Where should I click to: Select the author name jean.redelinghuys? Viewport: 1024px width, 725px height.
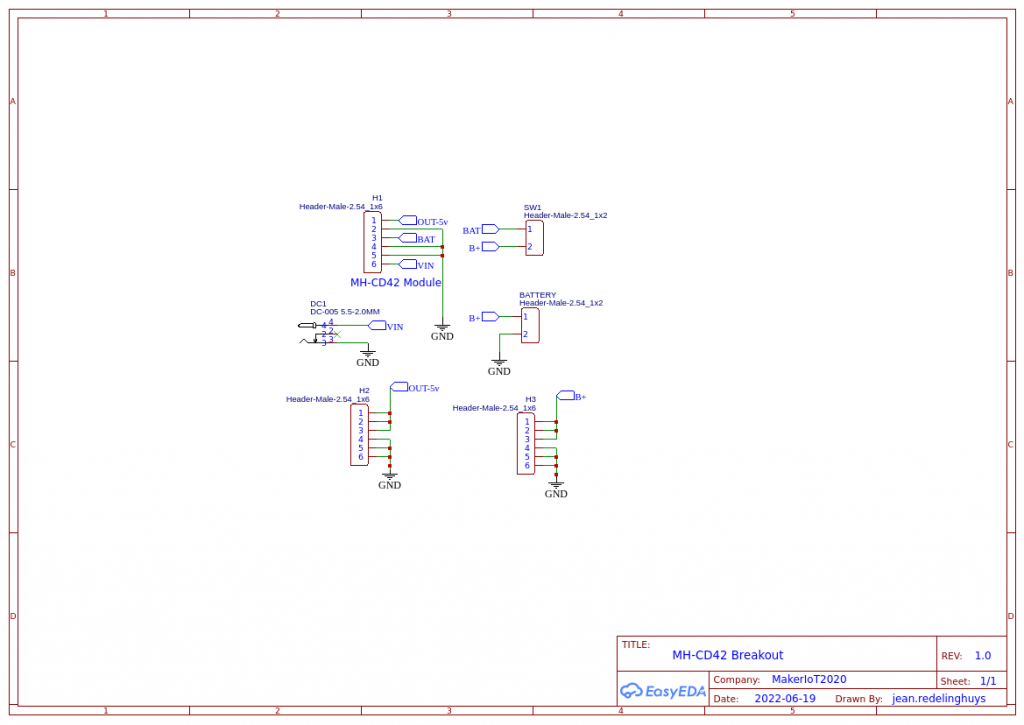pos(939,699)
